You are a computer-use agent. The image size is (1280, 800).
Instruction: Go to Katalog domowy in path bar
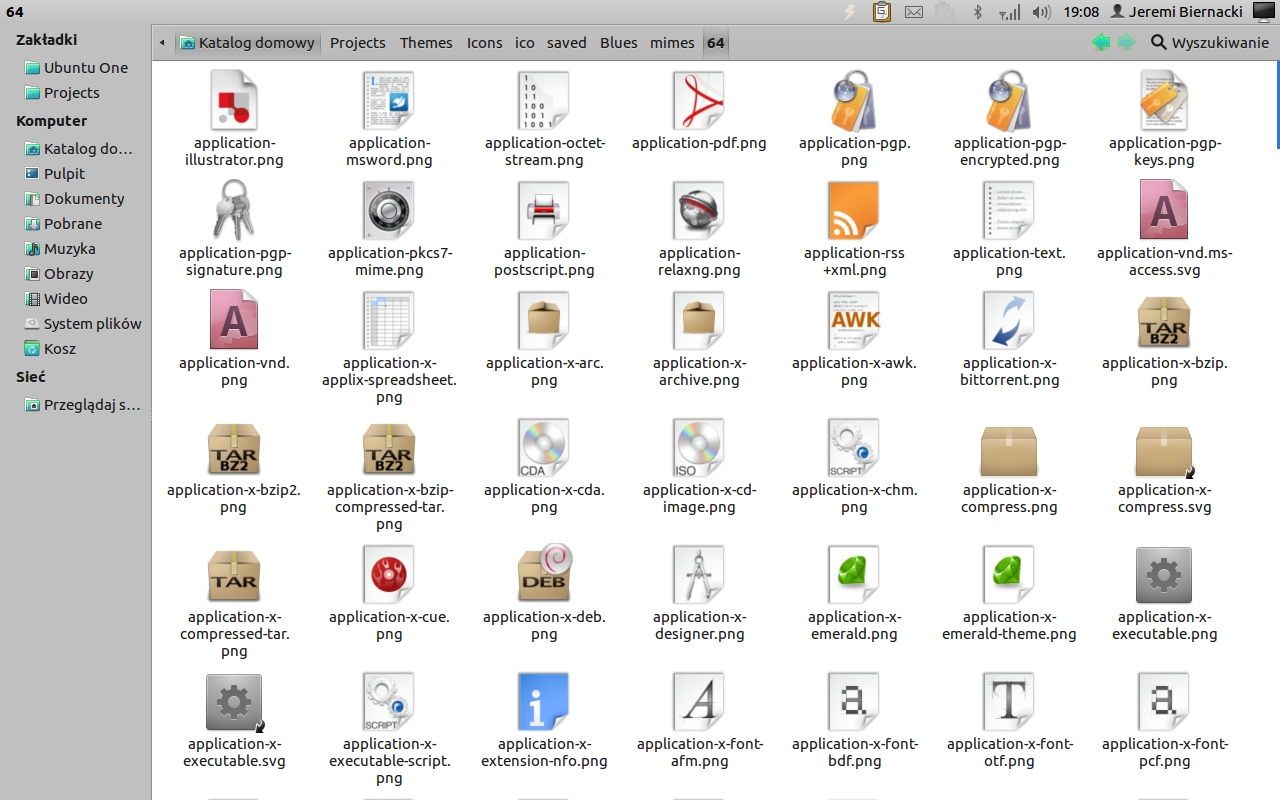pos(247,43)
